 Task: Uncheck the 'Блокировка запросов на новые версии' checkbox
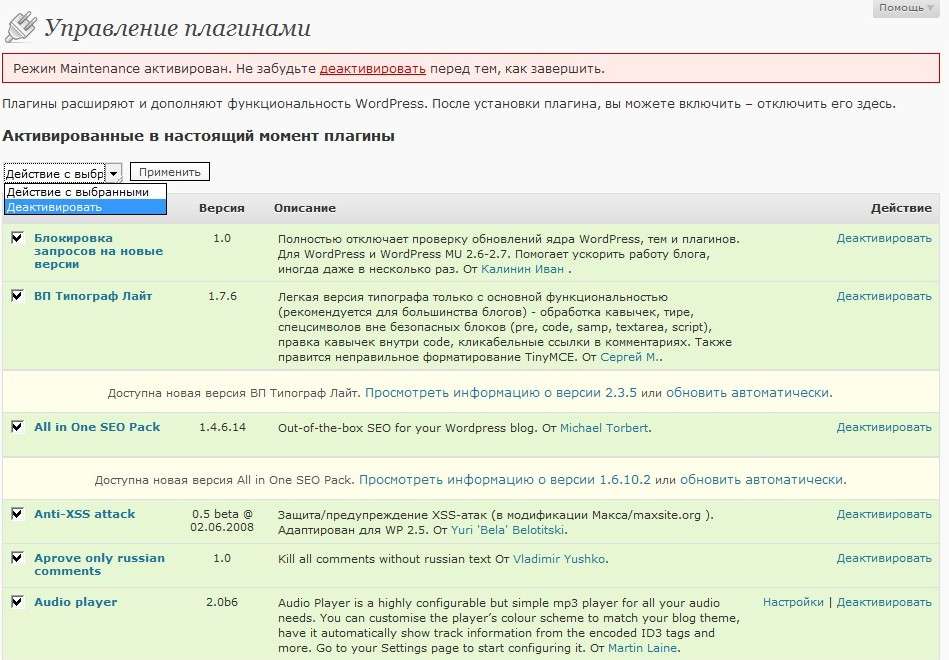pos(17,238)
